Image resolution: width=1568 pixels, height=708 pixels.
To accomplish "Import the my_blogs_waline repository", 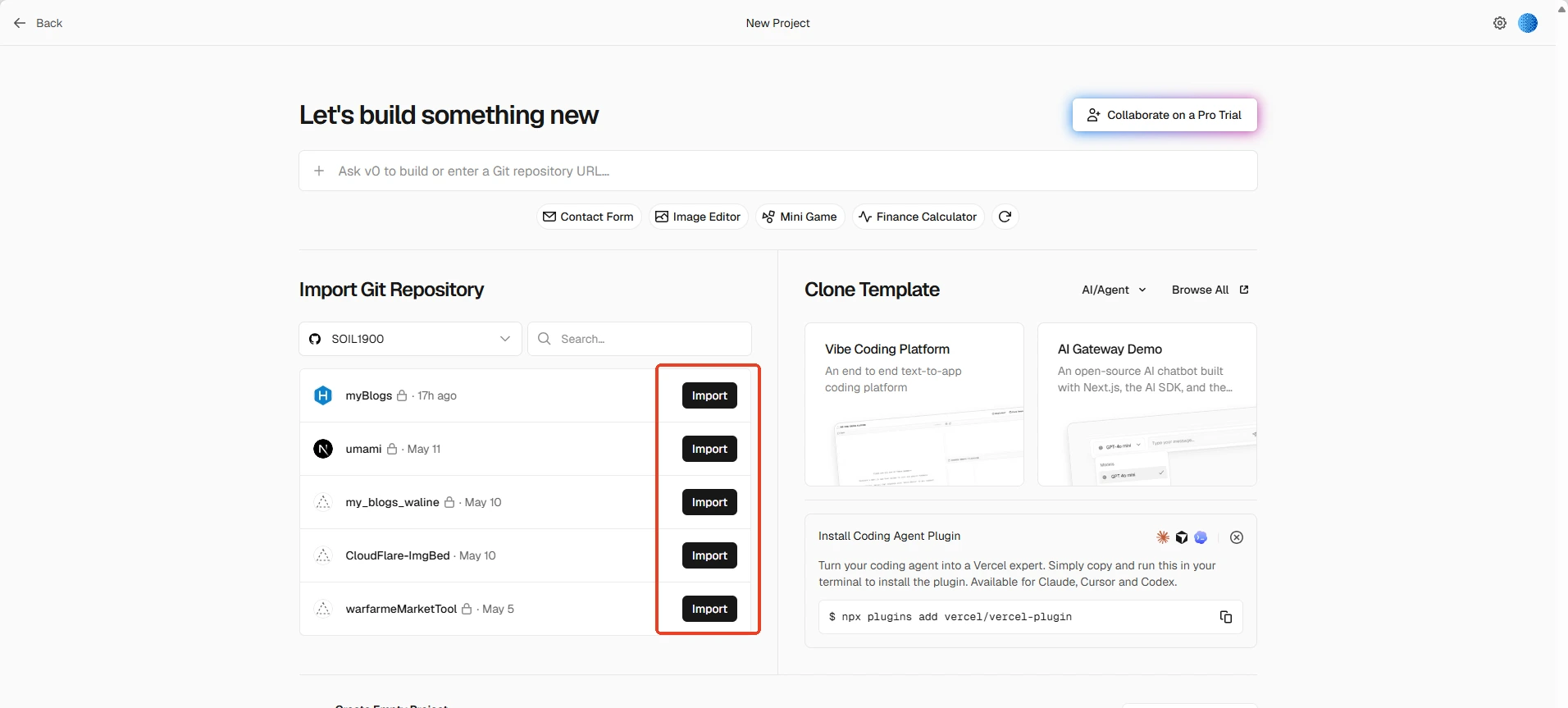I will point(709,502).
